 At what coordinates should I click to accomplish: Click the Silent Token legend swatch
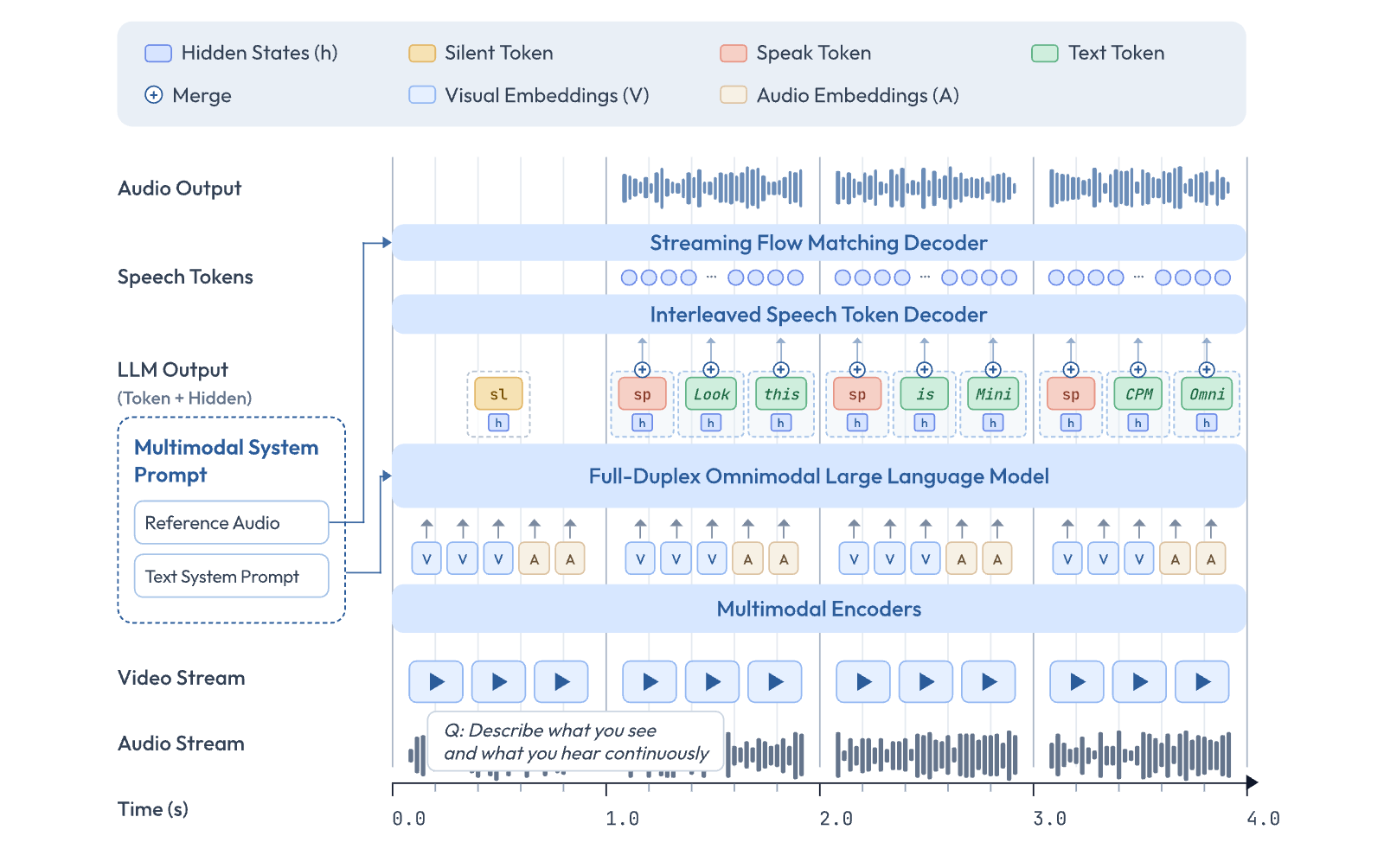point(422,54)
